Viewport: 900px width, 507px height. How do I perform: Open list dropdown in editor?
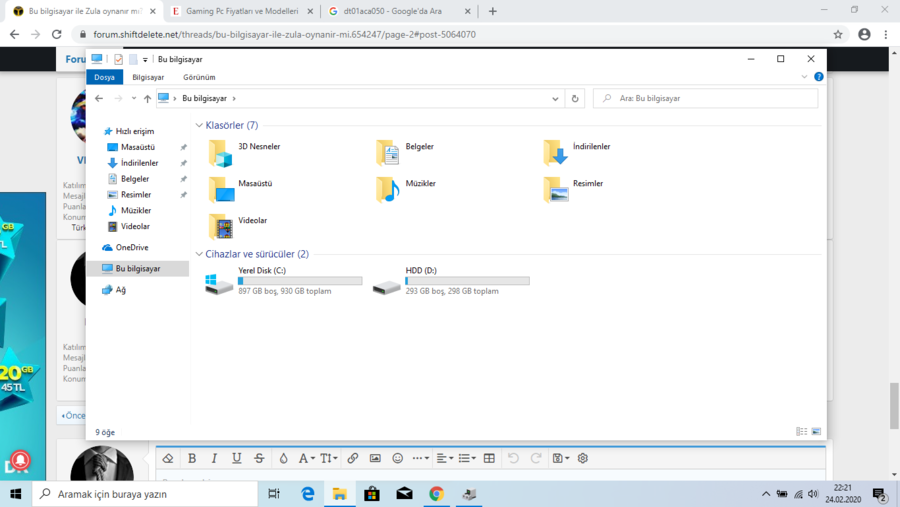pyautogui.click(x=467, y=458)
